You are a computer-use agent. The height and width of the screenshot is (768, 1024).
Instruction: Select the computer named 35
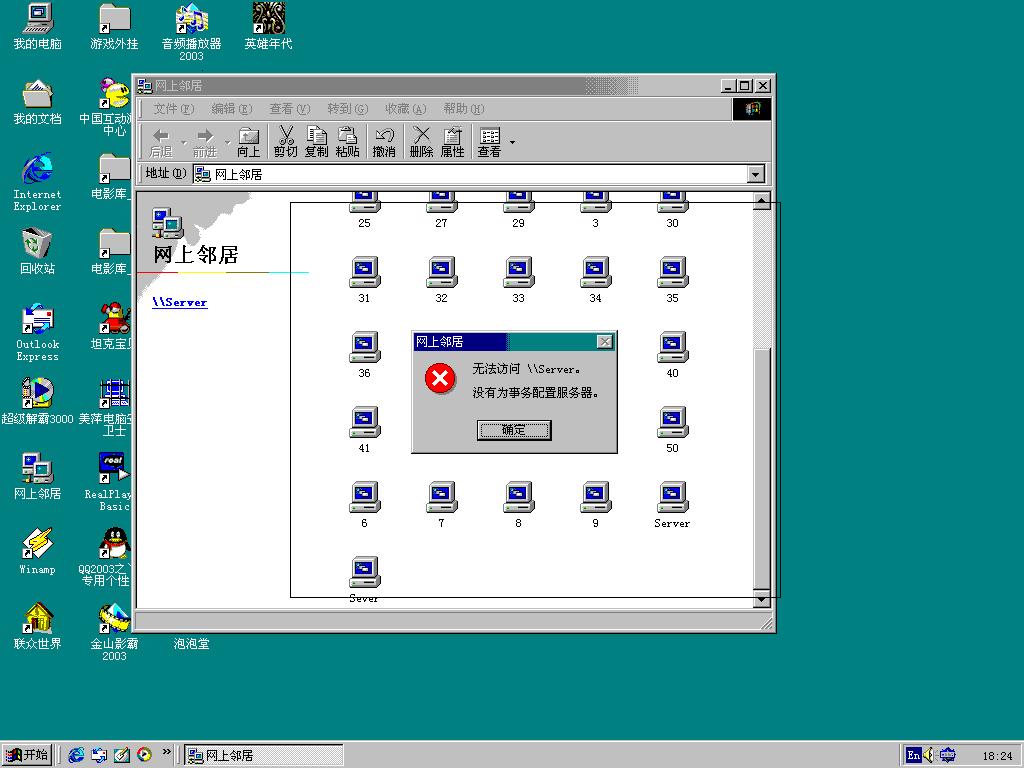tap(673, 280)
